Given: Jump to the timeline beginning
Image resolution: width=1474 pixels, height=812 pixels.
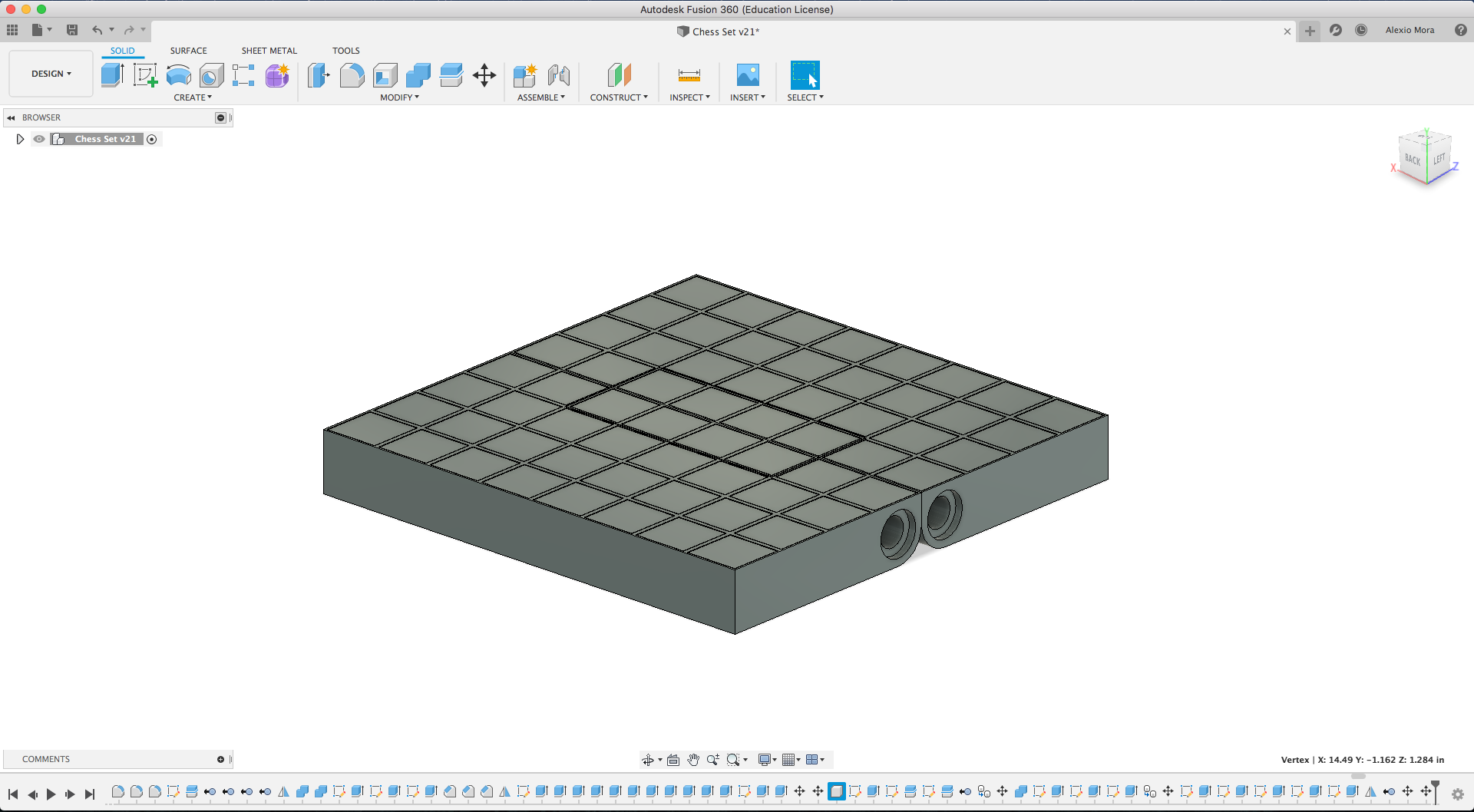Looking at the screenshot, I should pos(13,794).
